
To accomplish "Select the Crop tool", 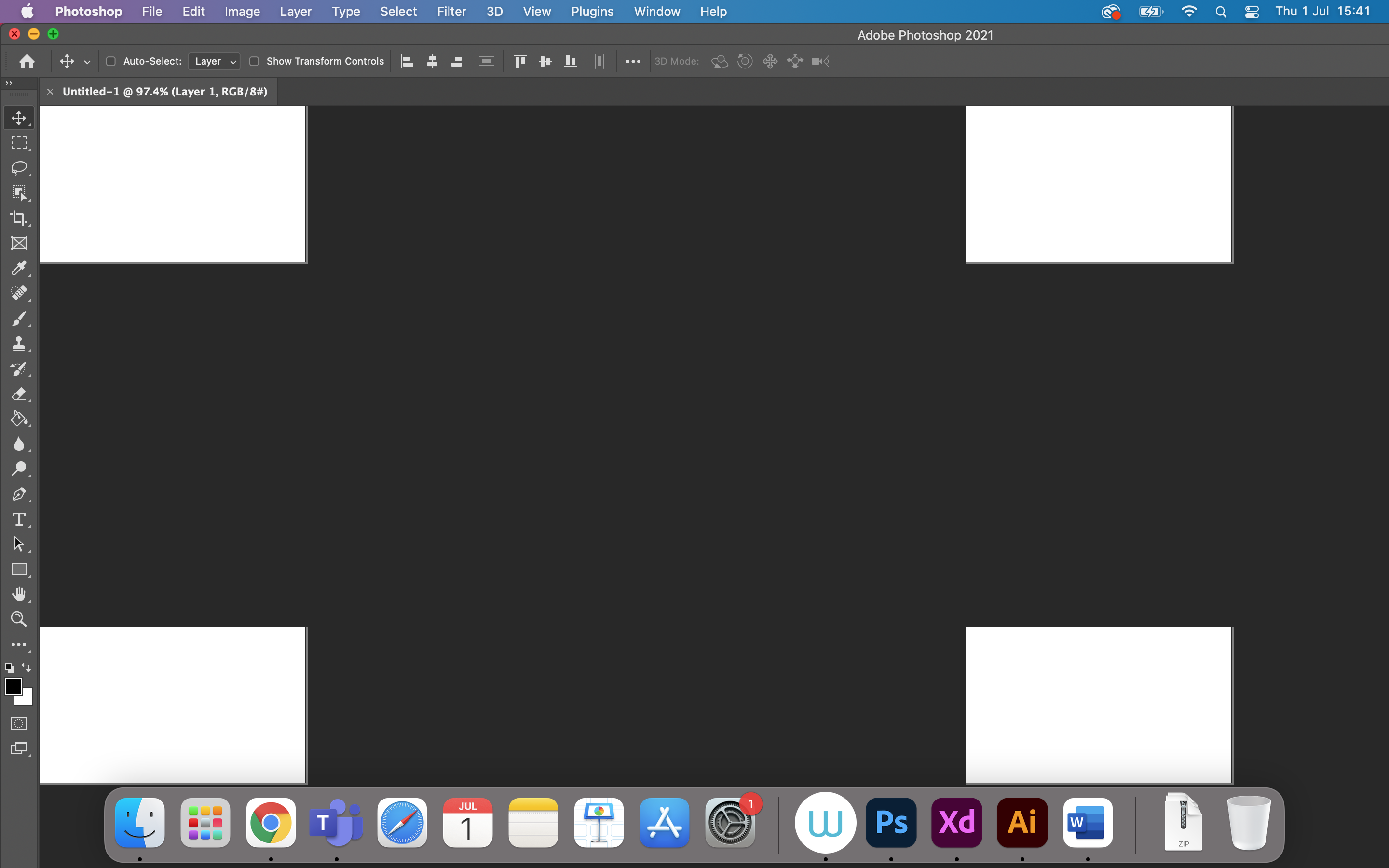I will [x=19, y=218].
